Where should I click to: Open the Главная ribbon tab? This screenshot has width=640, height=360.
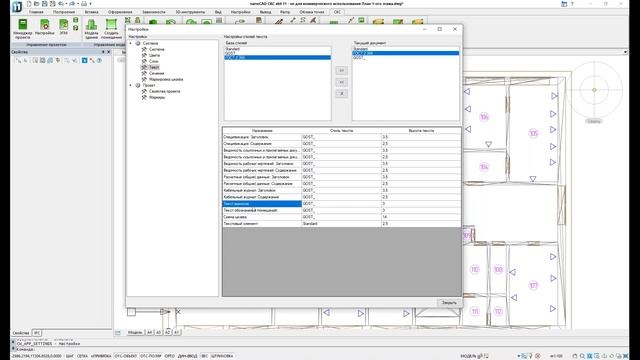point(36,12)
